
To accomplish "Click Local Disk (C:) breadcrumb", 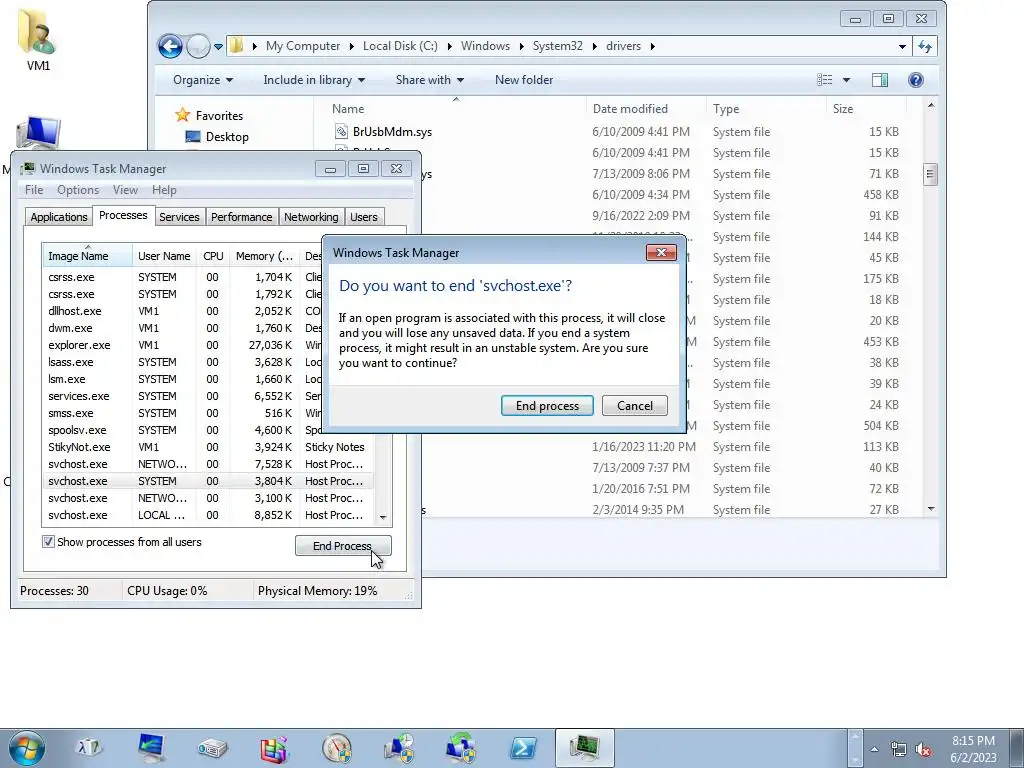I will (400, 46).
